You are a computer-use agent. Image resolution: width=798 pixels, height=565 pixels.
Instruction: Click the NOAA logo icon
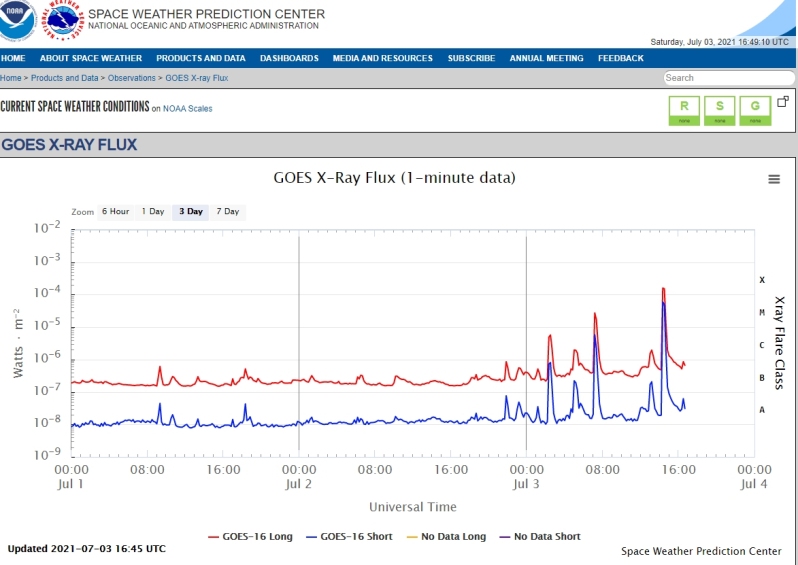tap(18, 19)
